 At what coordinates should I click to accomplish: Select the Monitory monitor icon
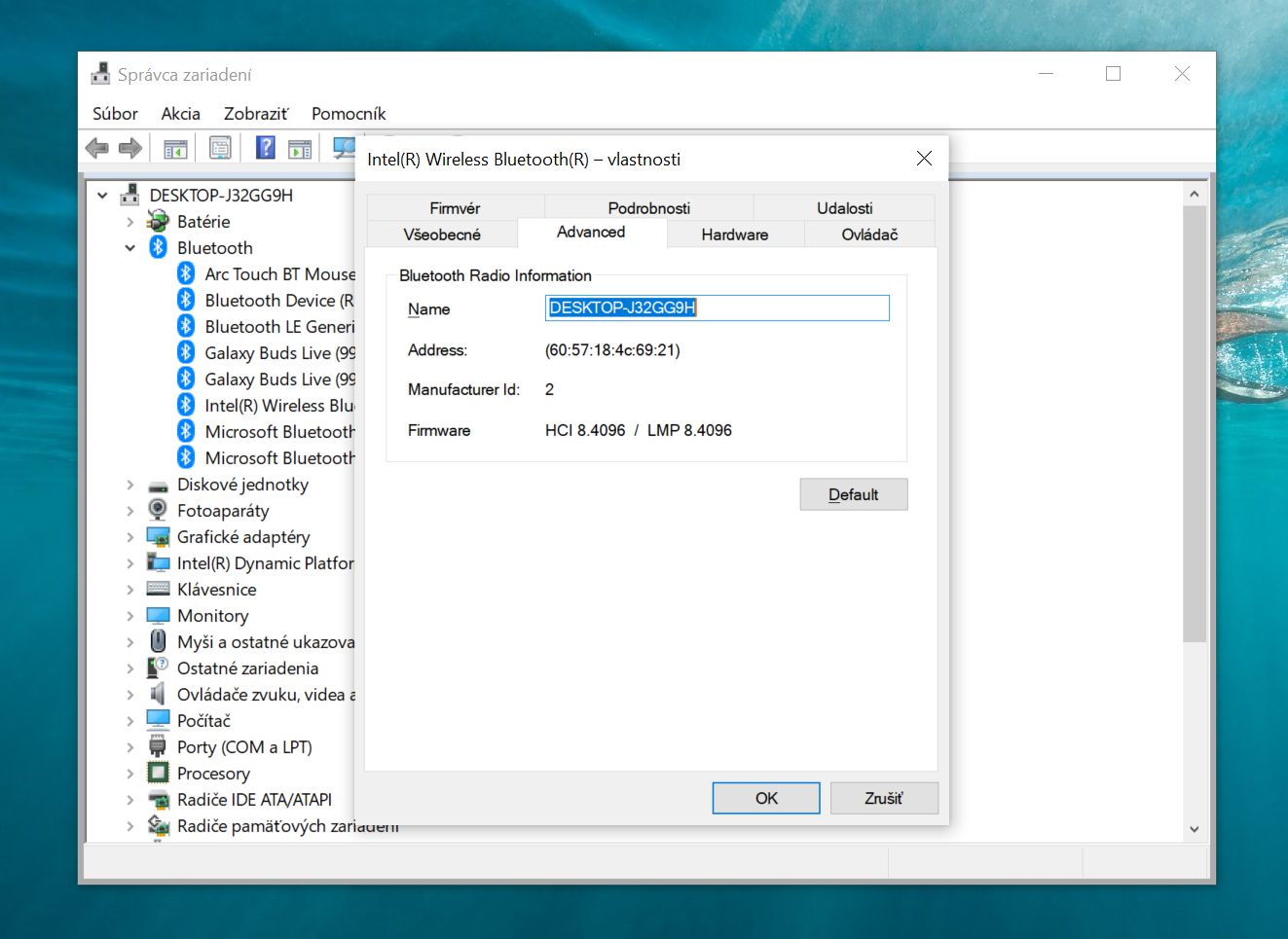(158, 615)
